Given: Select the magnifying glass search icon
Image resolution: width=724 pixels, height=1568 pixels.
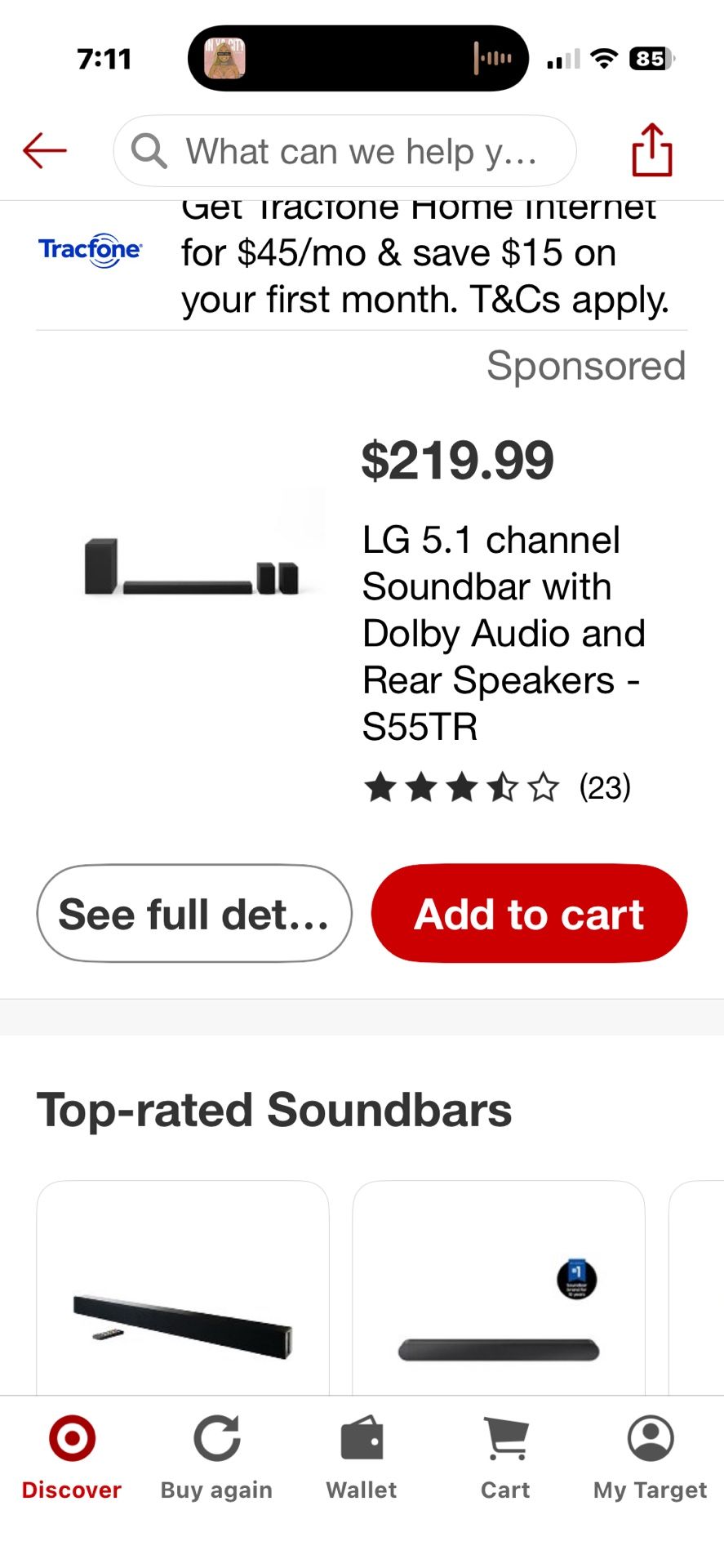Looking at the screenshot, I should point(149,150).
